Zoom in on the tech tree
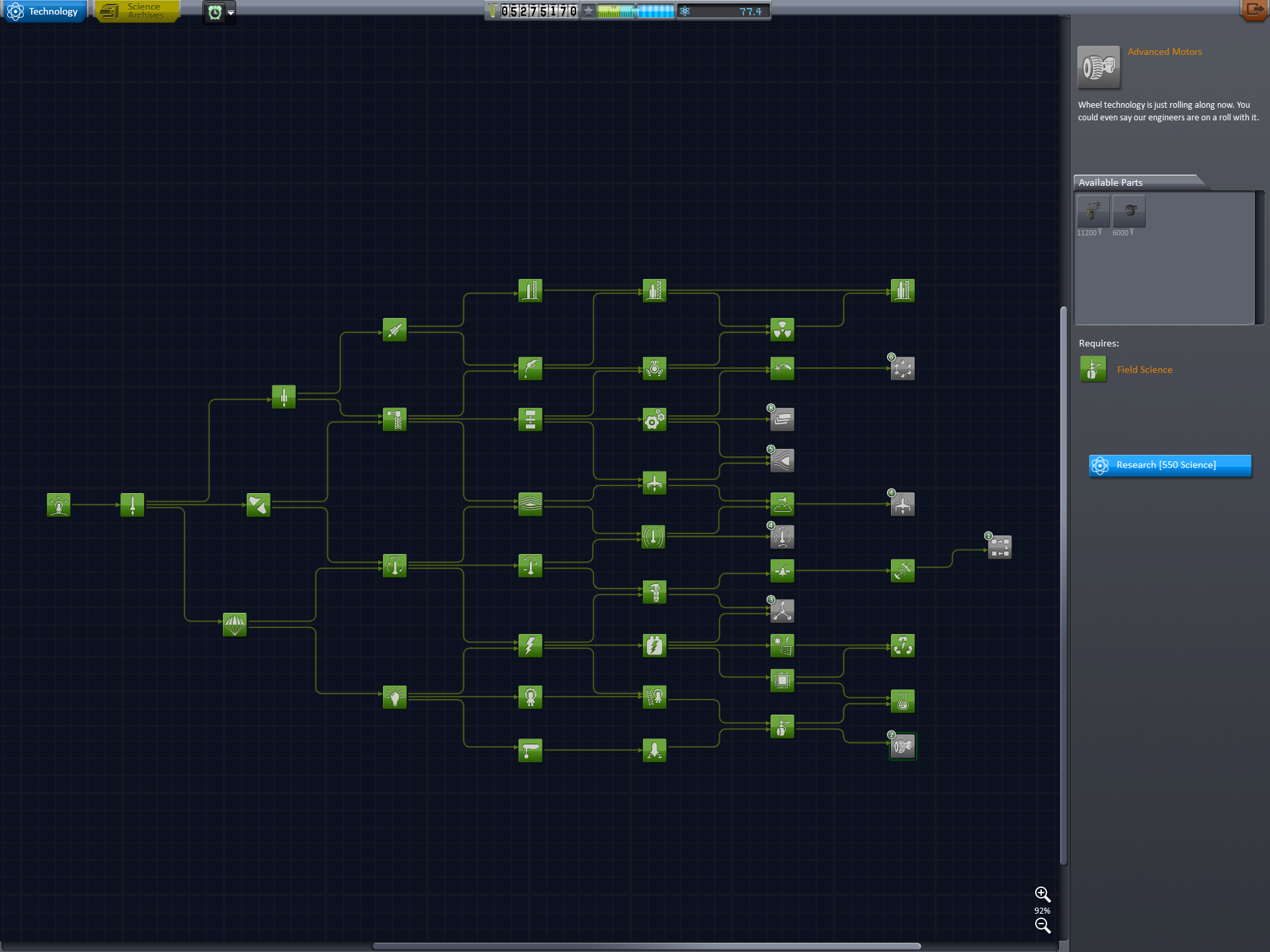Viewport: 1270px width, 952px height. click(x=1042, y=894)
